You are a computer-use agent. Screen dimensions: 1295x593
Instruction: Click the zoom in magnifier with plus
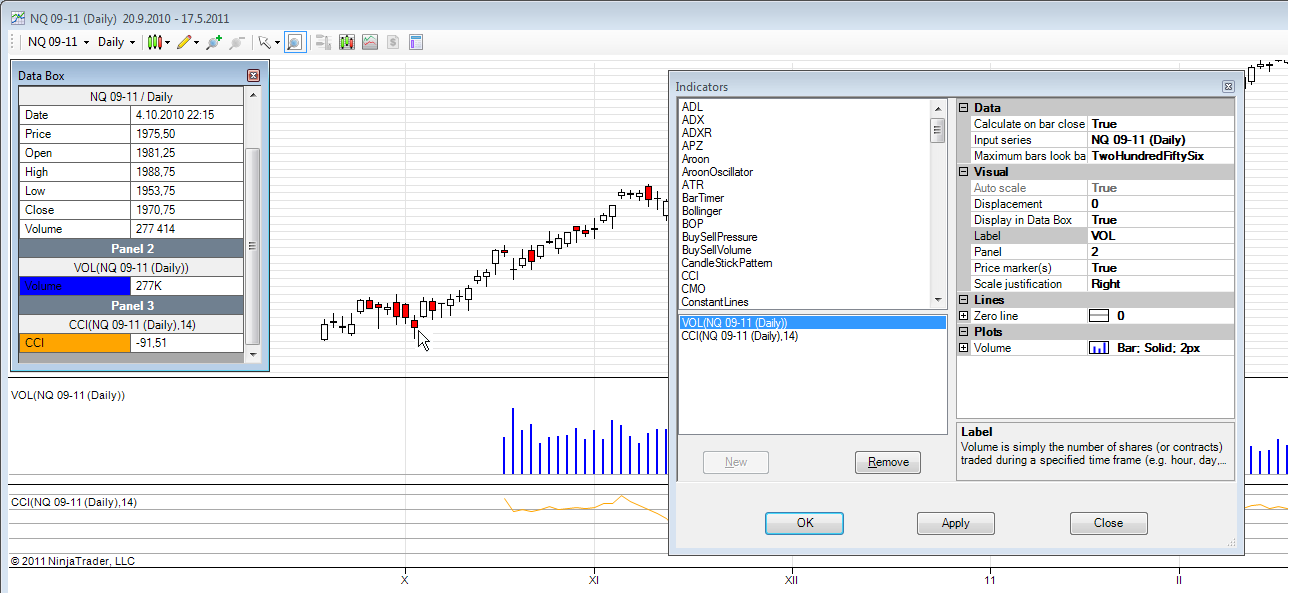coord(214,42)
